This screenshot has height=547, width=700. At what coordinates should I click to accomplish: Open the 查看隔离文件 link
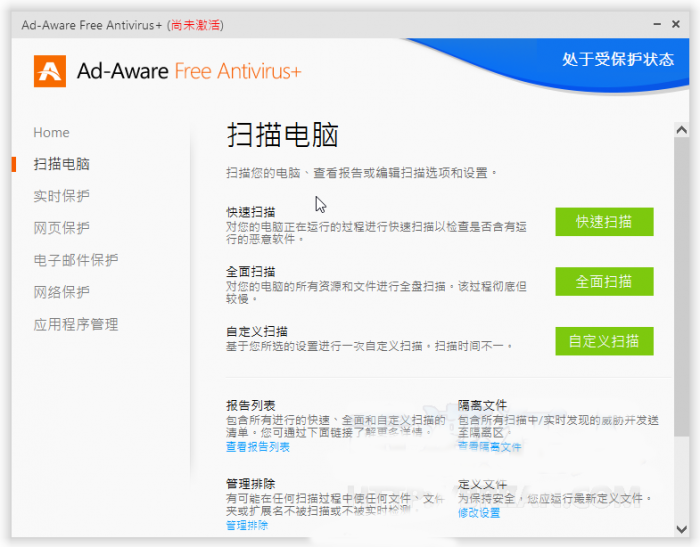pos(489,447)
